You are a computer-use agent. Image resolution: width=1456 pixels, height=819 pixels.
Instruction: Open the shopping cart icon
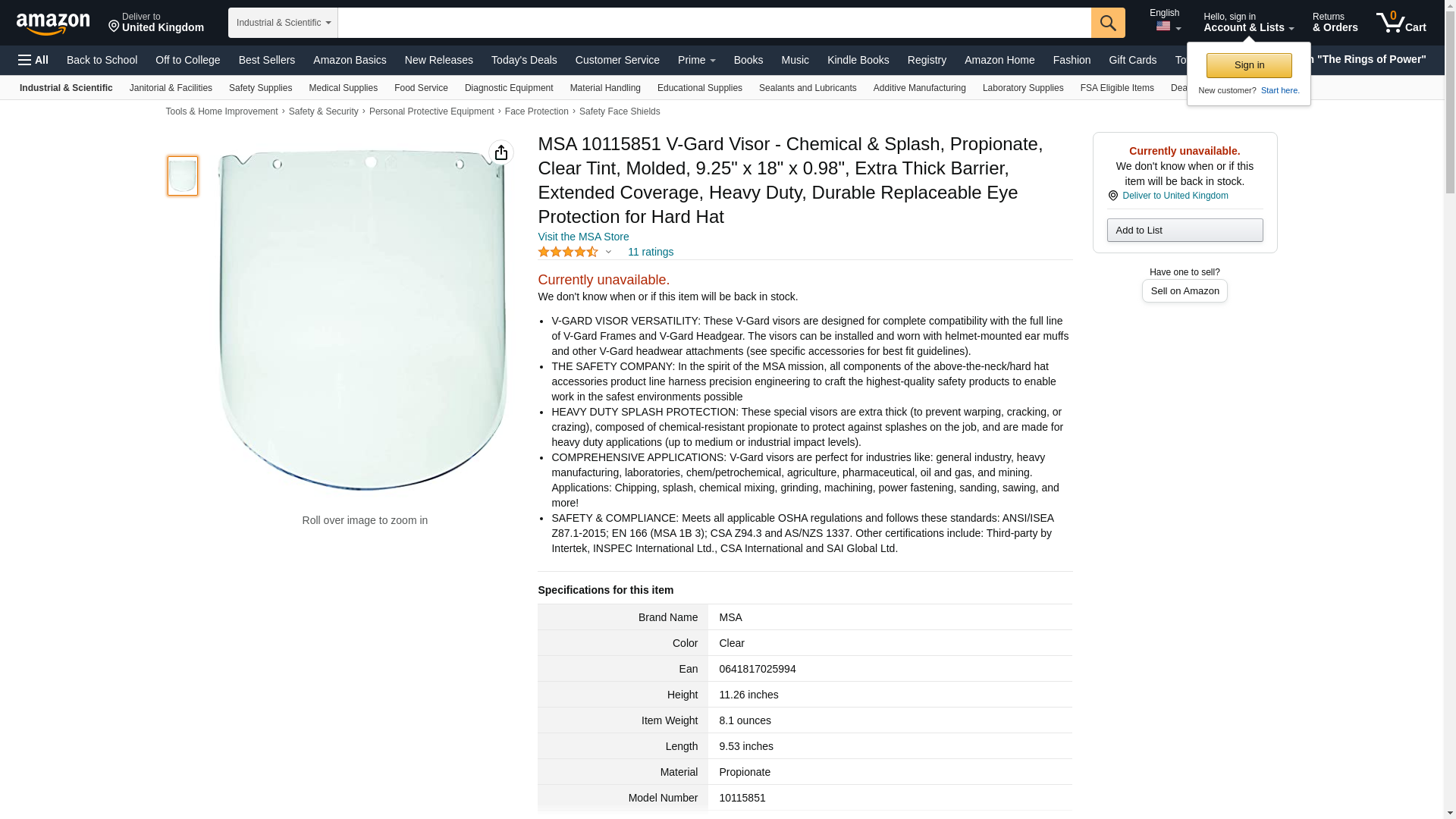(1401, 22)
